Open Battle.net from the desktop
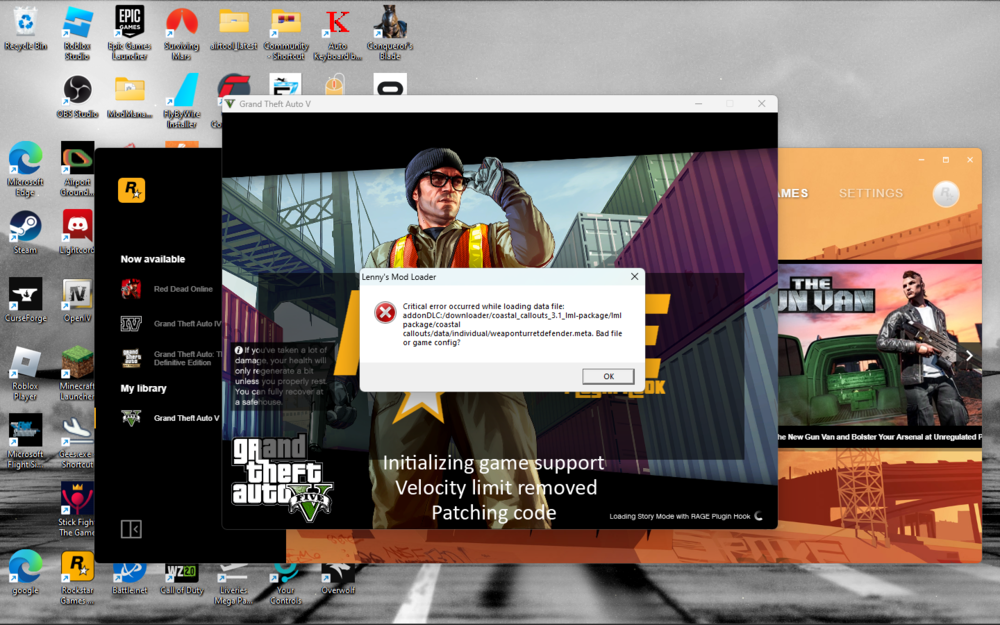 129,572
